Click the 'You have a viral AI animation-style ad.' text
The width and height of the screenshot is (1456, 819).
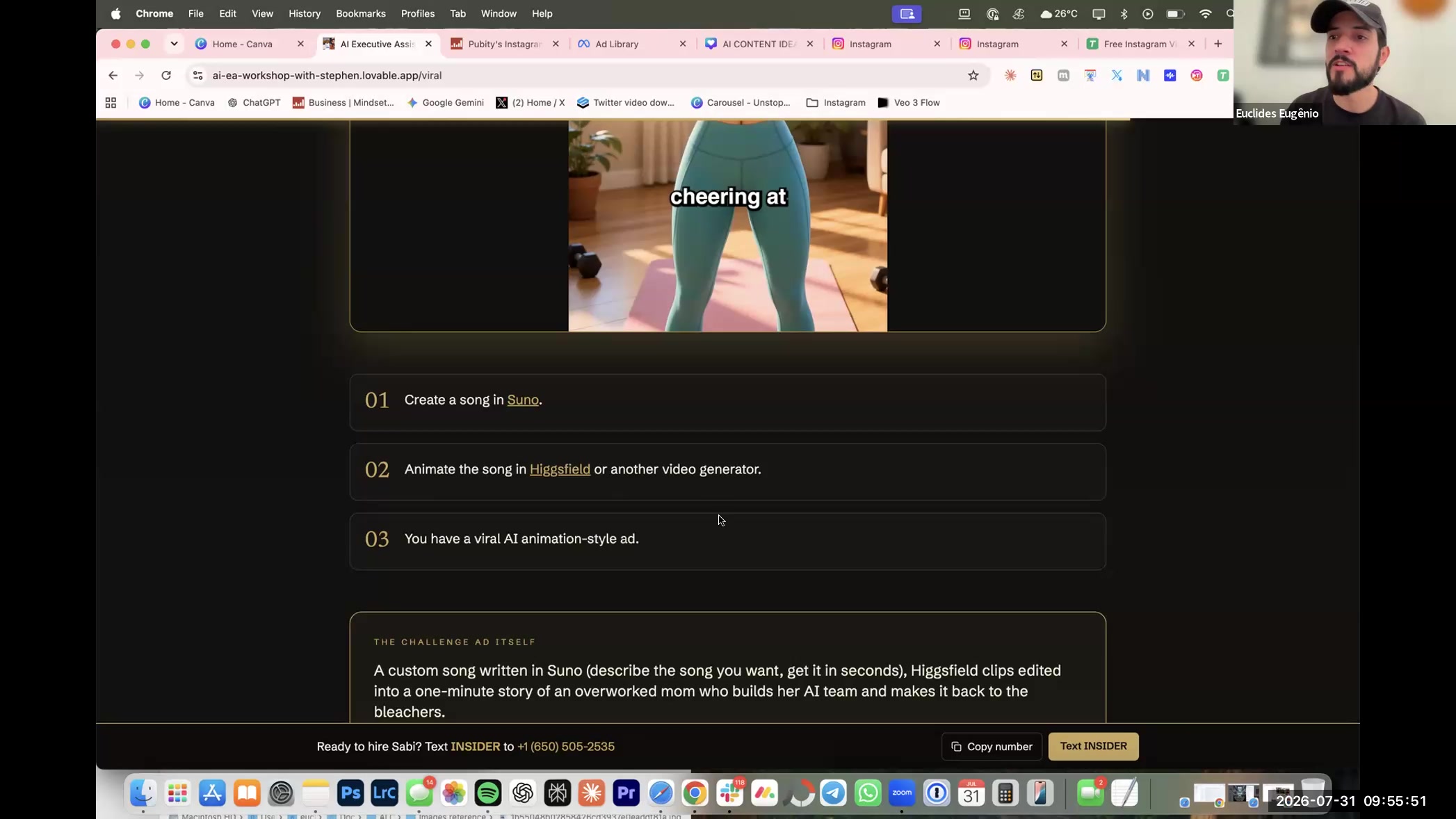coord(521,539)
